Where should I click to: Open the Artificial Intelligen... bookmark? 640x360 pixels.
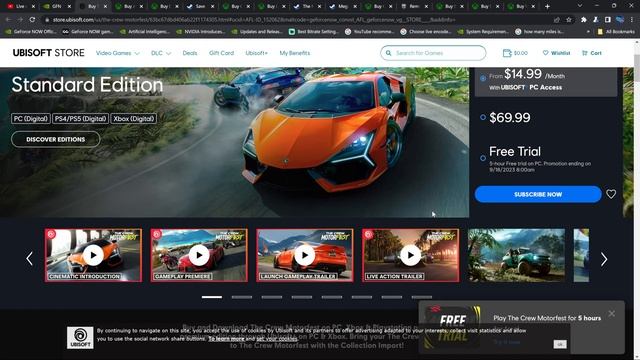145,31
